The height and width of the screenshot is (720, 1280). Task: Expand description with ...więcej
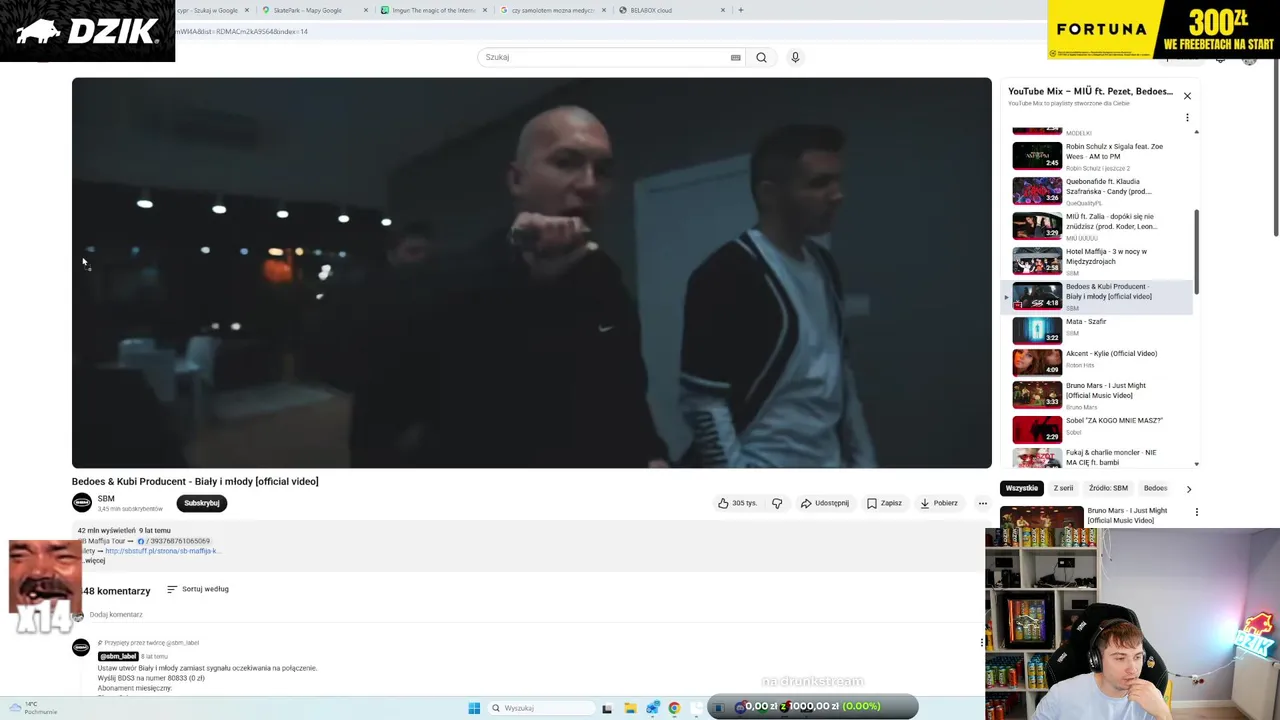click(93, 561)
